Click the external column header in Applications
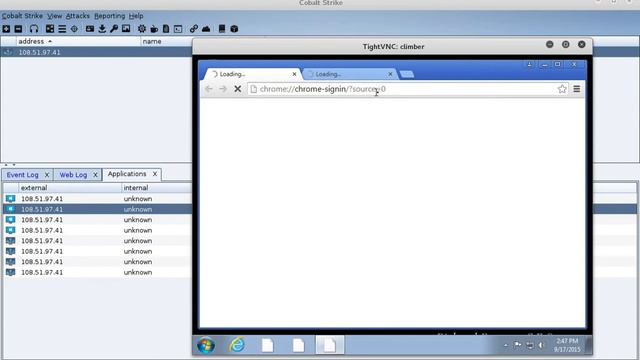The image size is (640, 360). click(70, 188)
